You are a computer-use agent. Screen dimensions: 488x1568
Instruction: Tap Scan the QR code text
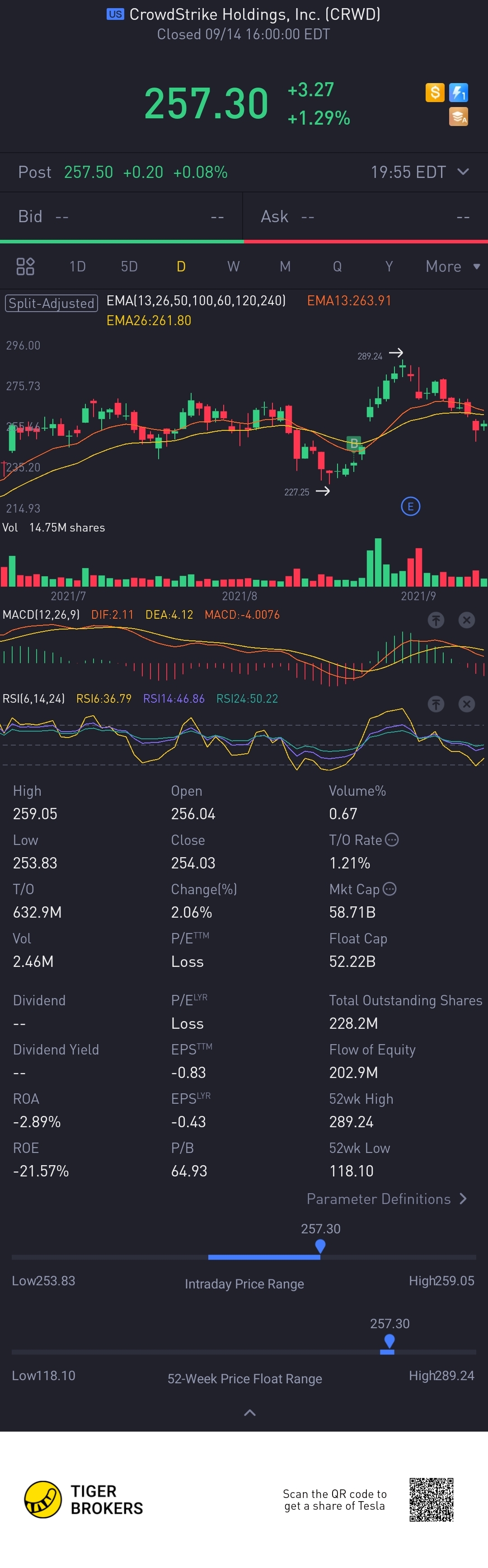(x=334, y=1499)
